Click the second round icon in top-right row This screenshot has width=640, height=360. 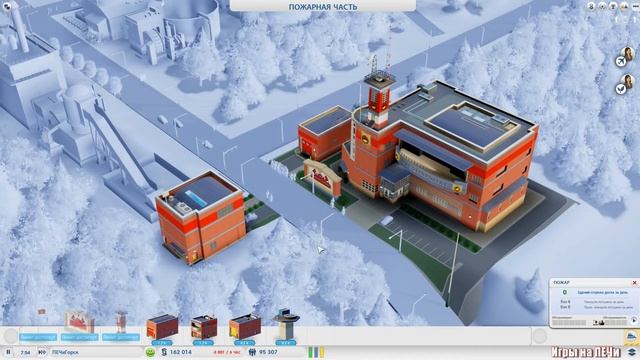[602, 7]
